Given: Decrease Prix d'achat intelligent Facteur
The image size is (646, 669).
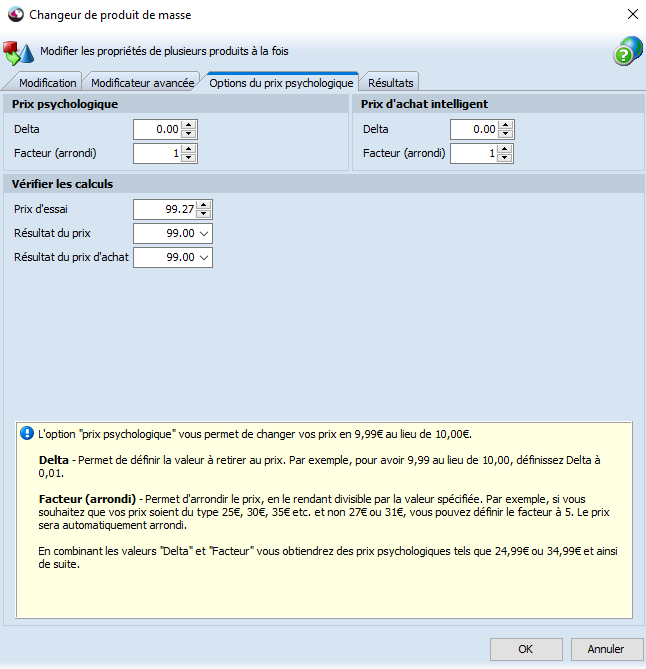Looking at the screenshot, I should click(505, 158).
